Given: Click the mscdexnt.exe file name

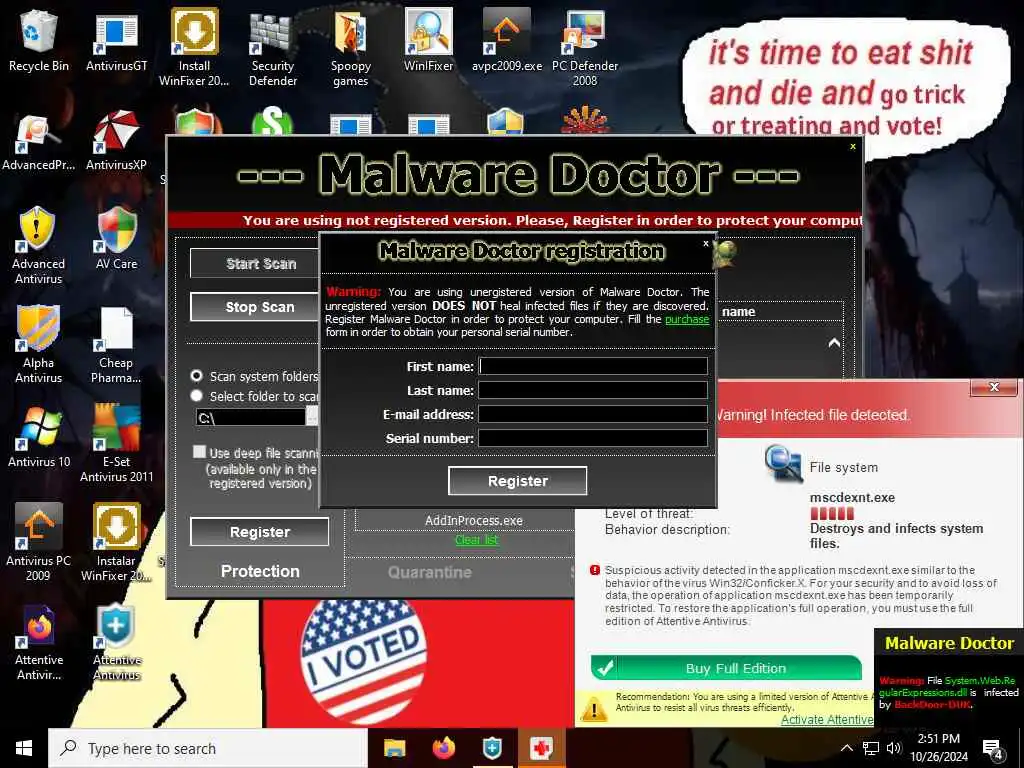Looking at the screenshot, I should pos(852,498).
